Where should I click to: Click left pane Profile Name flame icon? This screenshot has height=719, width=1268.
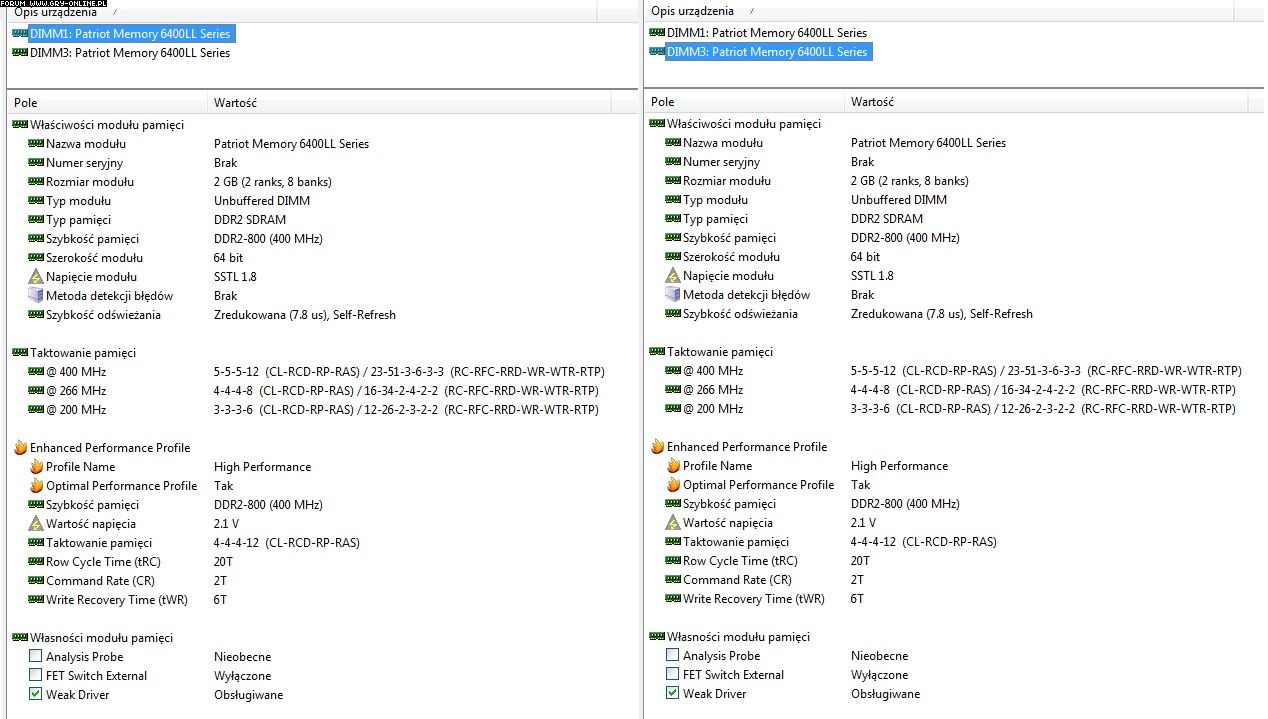point(36,466)
